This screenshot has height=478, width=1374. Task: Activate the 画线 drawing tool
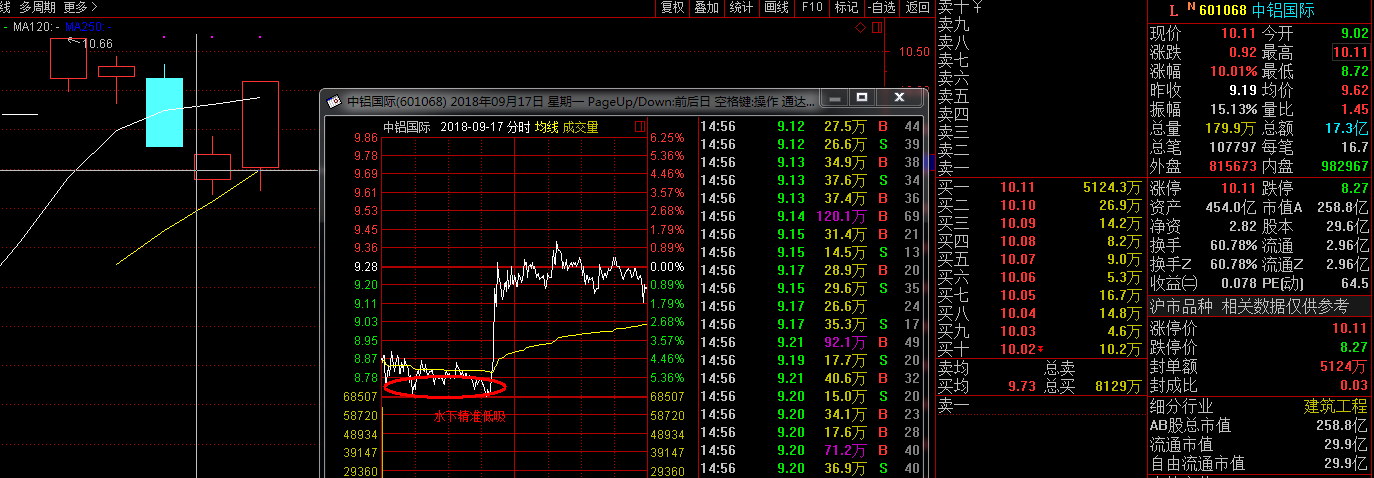click(x=776, y=7)
